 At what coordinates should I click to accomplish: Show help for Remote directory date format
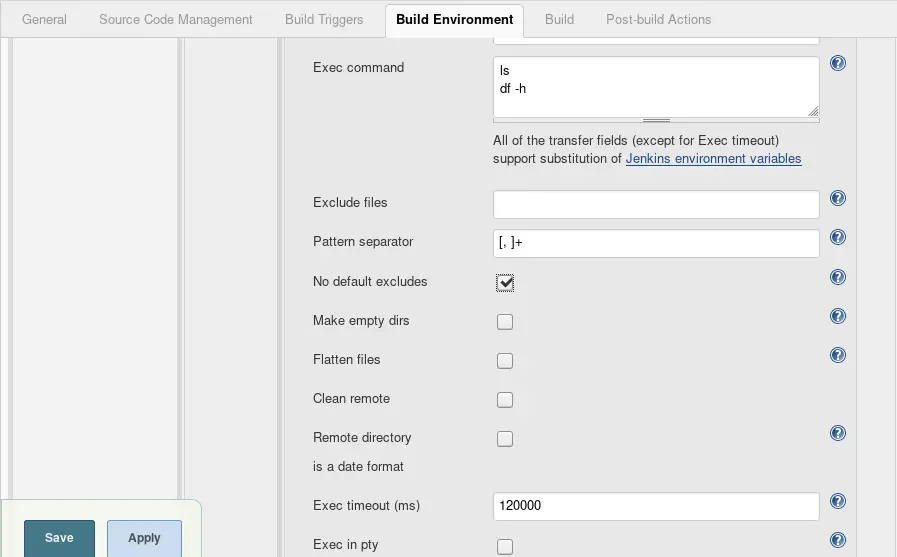[x=838, y=433]
